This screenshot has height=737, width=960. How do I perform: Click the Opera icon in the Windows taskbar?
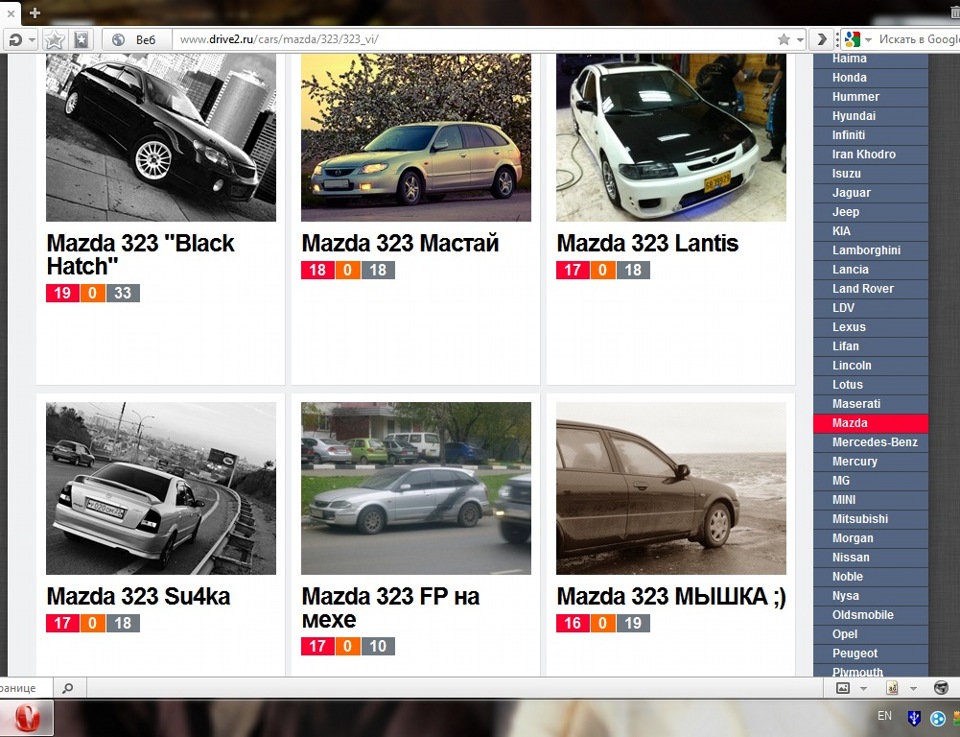coord(27,718)
